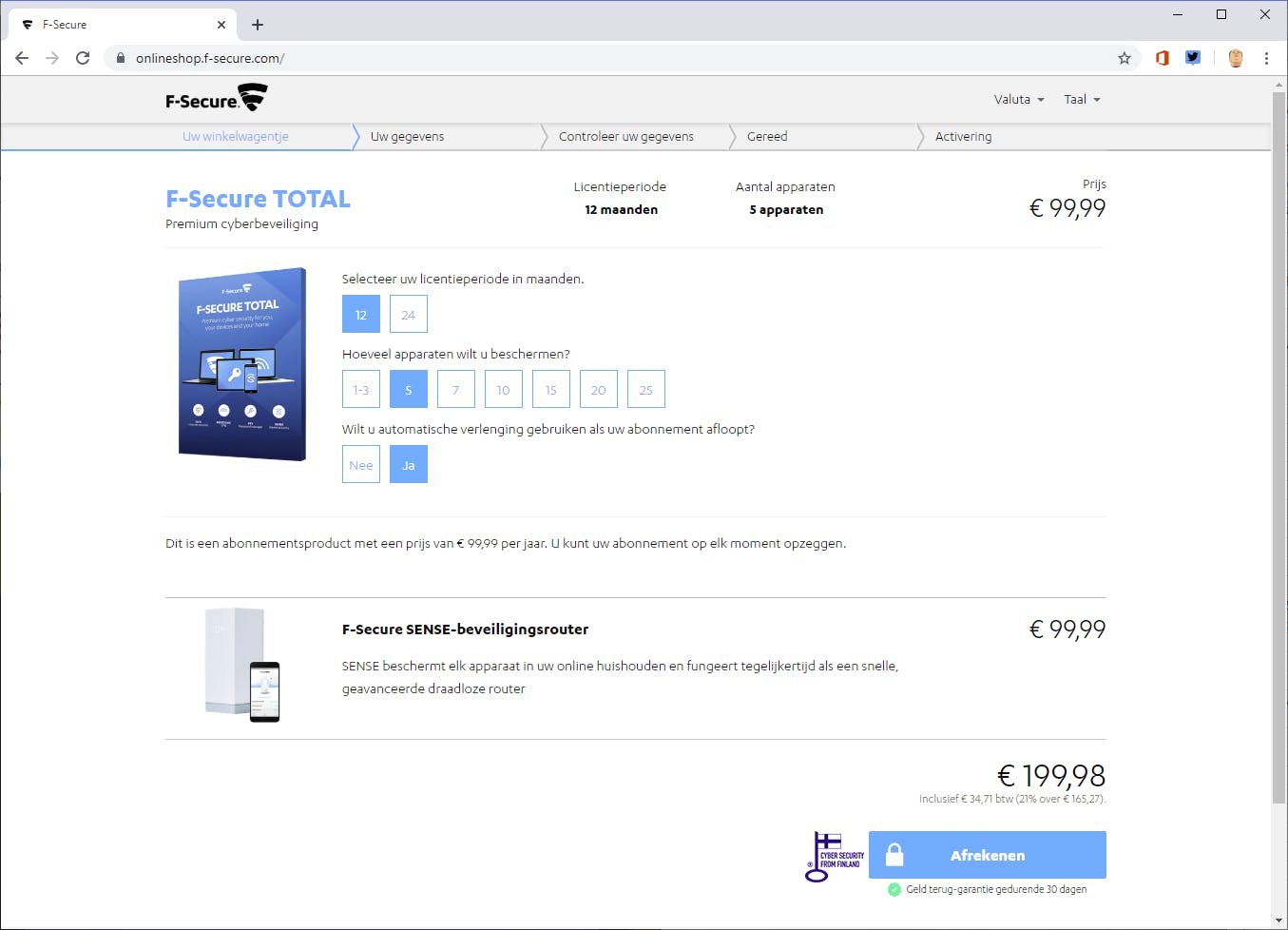Click the vertical page scrollbar

pyautogui.click(x=1278, y=447)
